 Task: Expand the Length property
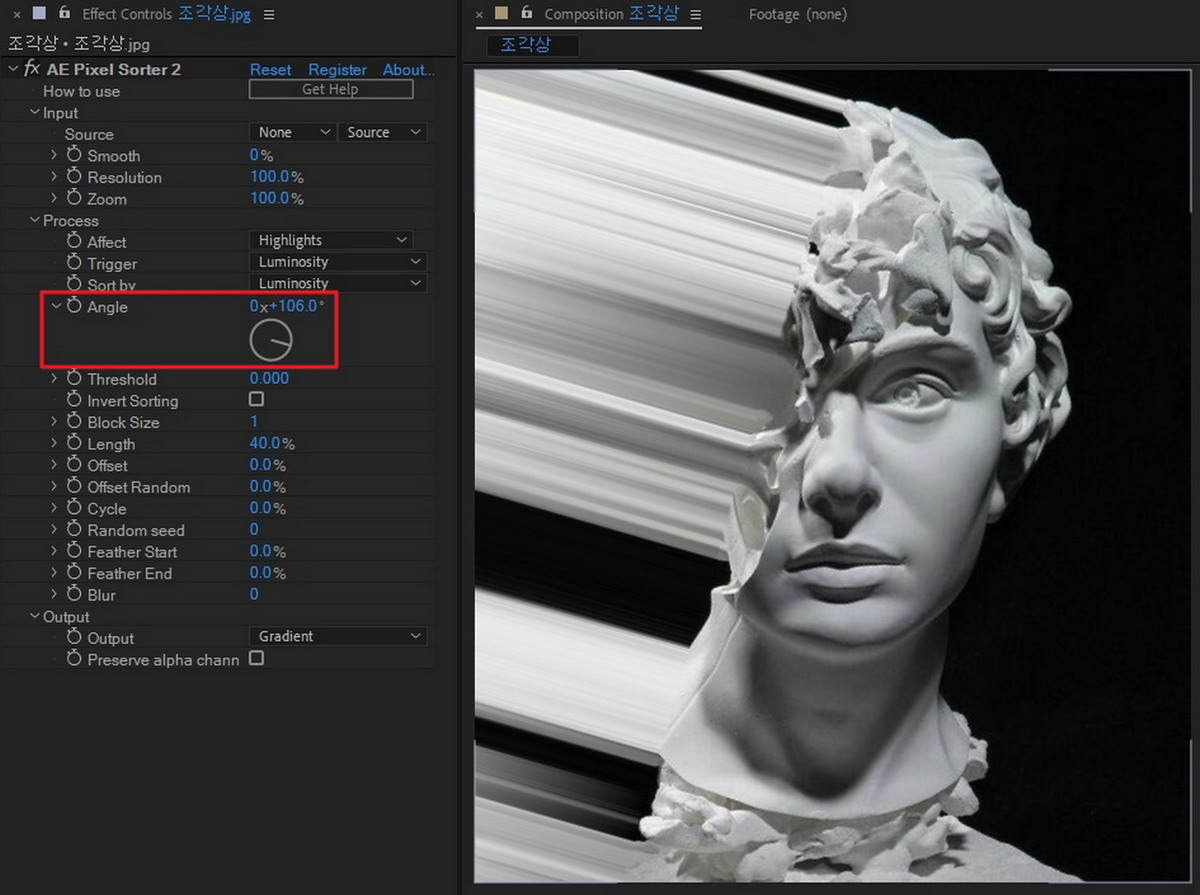click(54, 443)
